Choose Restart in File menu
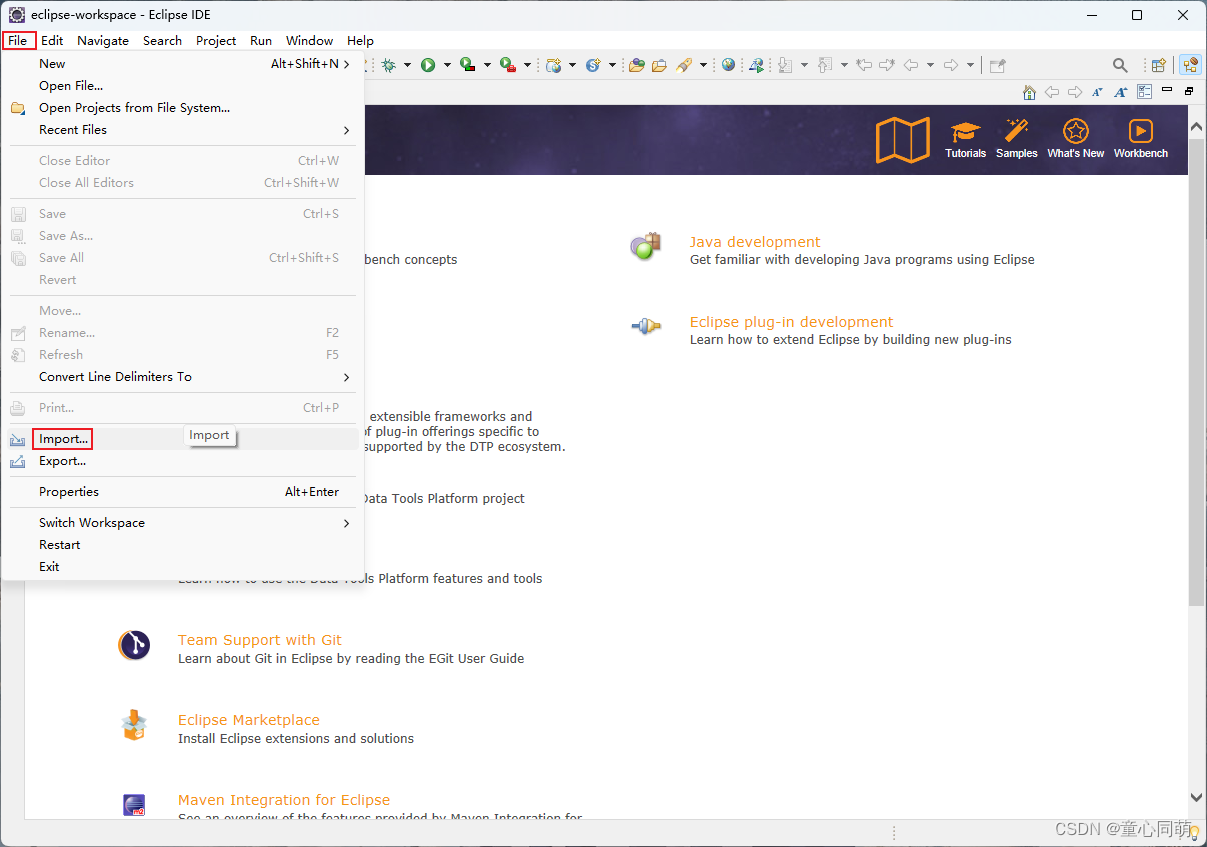Screen dimensions: 1207x847 [x=182, y=545]
